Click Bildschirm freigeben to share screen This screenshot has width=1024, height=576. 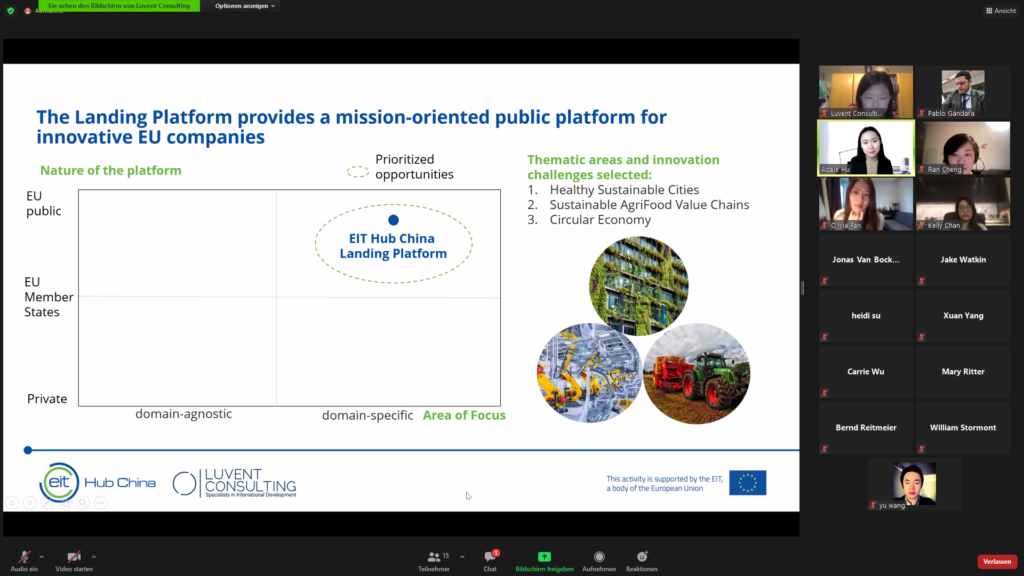[x=544, y=557]
